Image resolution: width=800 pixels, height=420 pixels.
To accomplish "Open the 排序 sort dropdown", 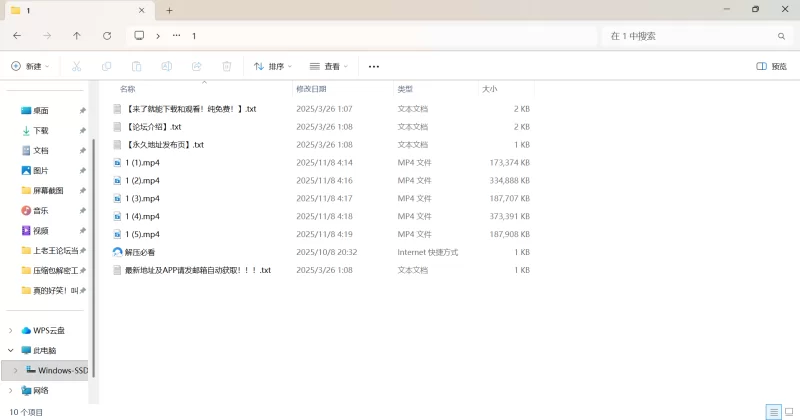I will tap(272, 66).
